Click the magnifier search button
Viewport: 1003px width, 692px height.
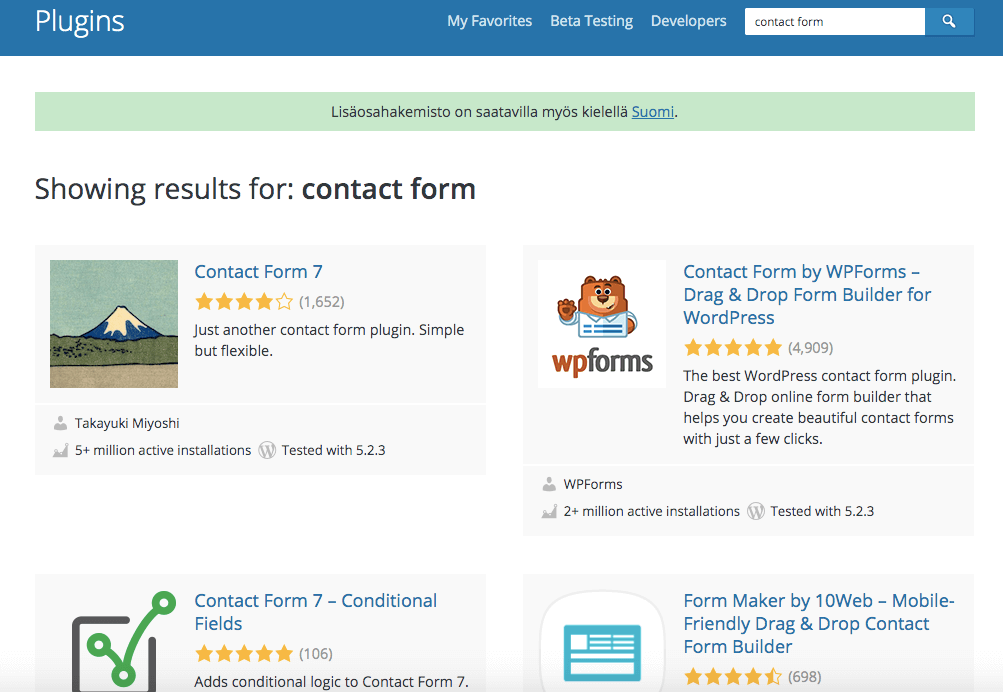click(949, 22)
